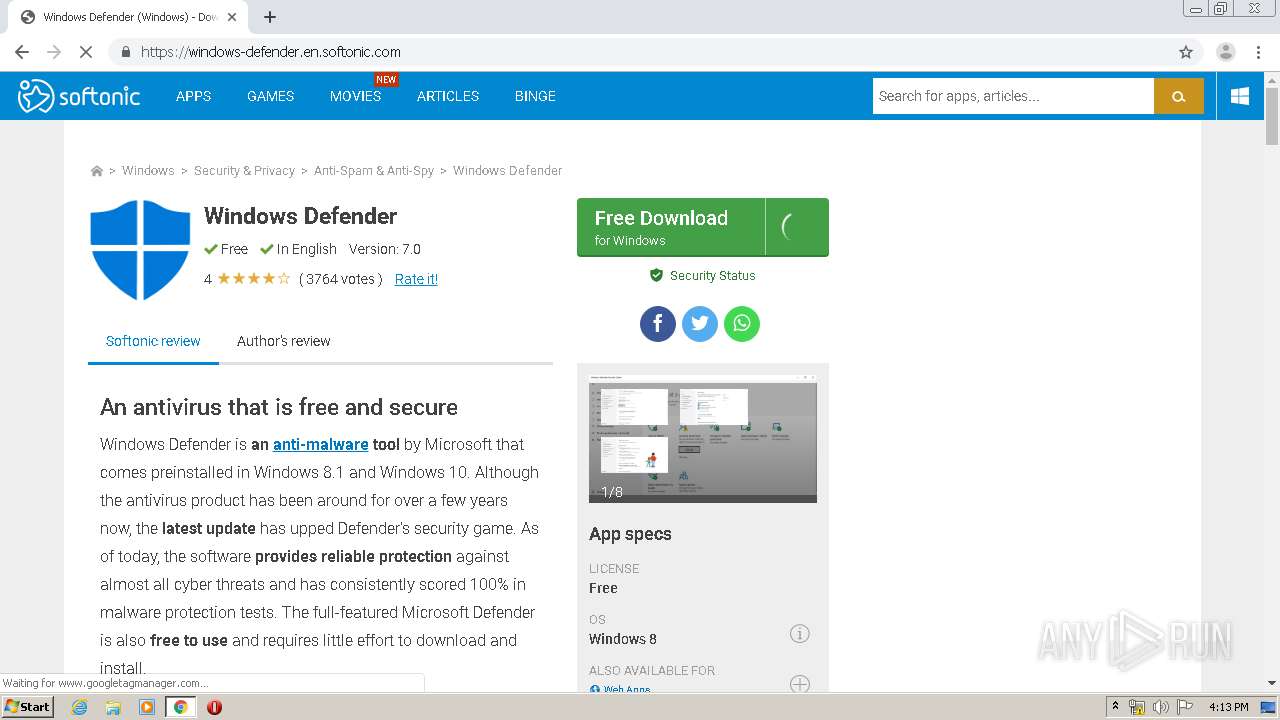The width and height of the screenshot is (1280, 720).
Task: Click the search for apps input field
Action: point(1013,96)
